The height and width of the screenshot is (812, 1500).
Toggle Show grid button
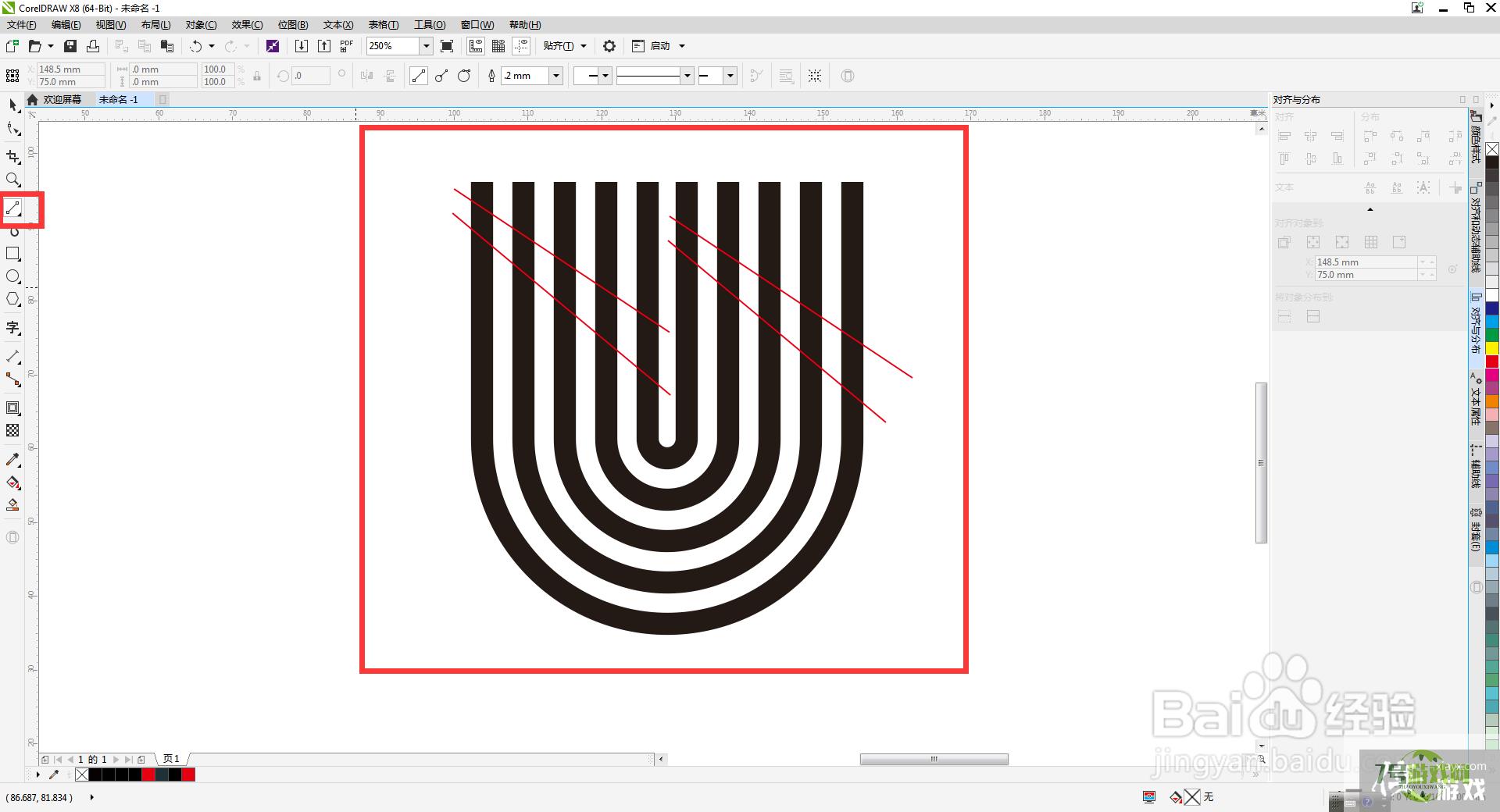click(x=498, y=46)
